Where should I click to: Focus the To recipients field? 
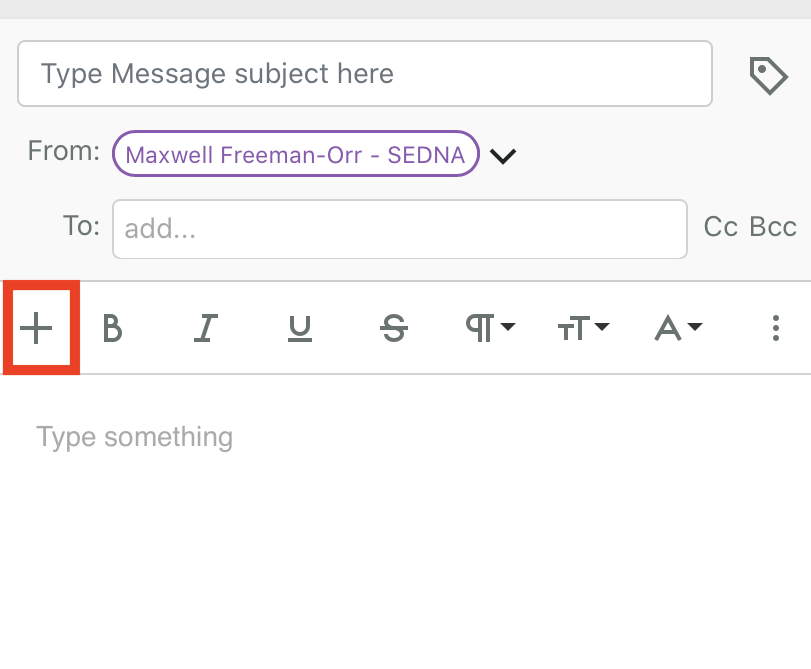pos(399,229)
